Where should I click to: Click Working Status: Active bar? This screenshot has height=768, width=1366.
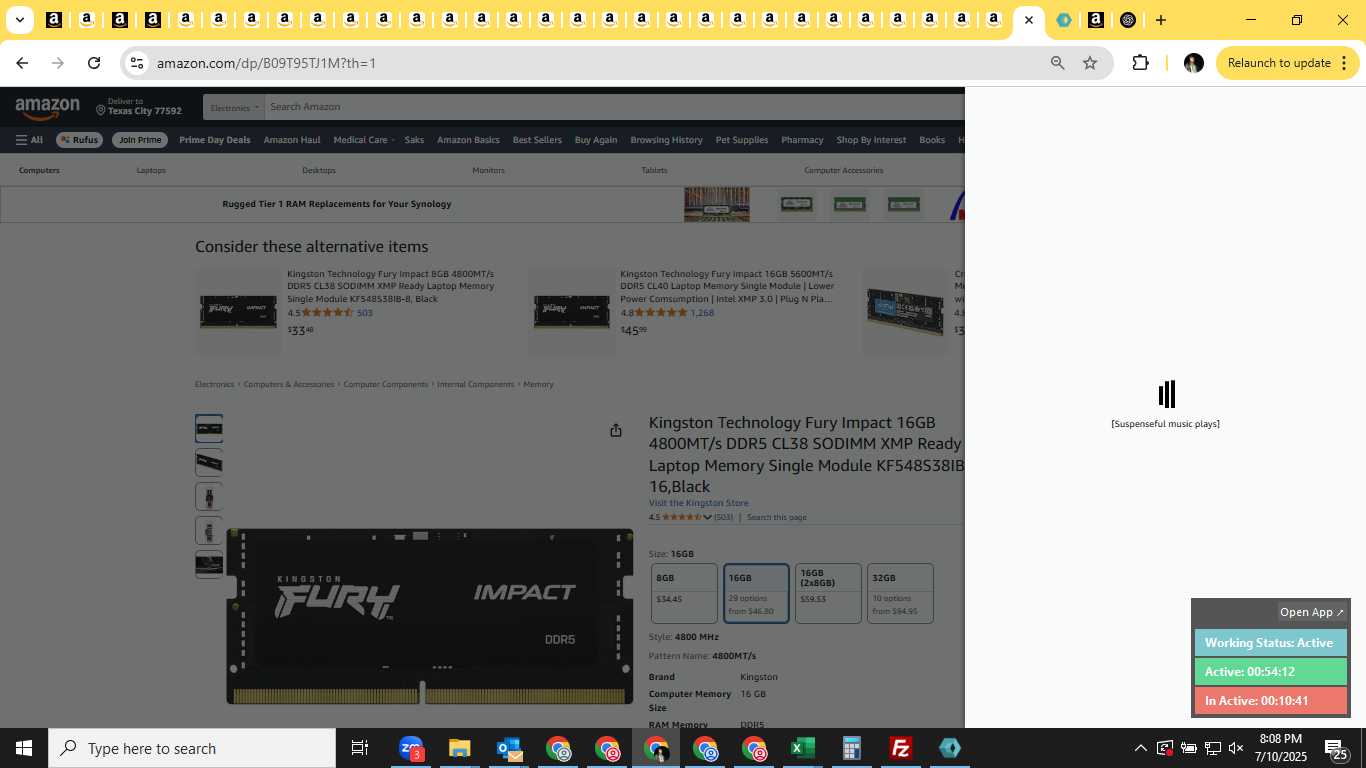[1271, 643]
